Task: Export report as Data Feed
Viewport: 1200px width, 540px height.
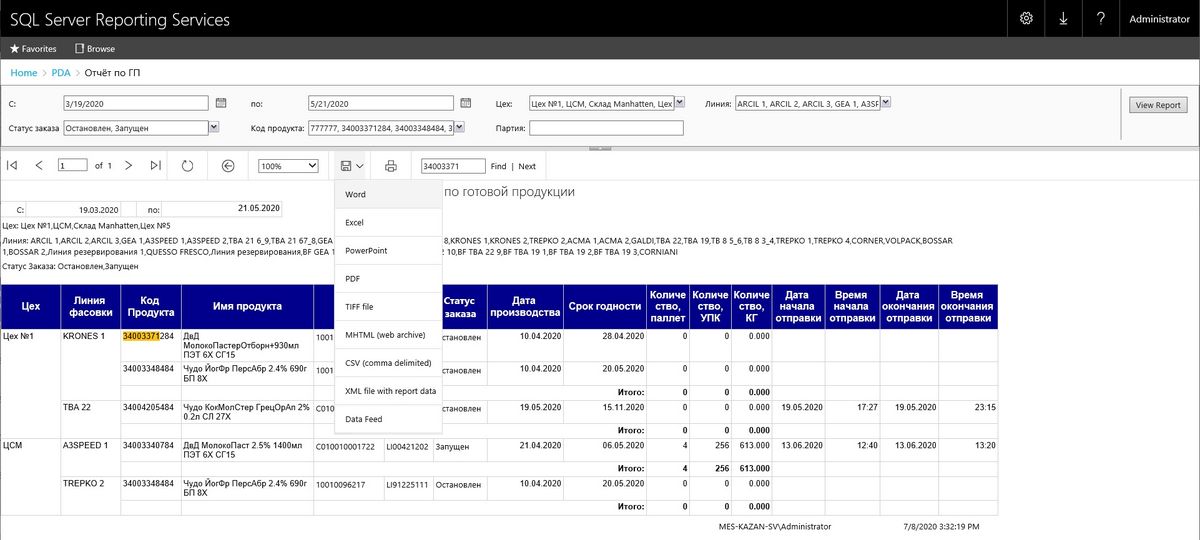Action: pos(388,419)
